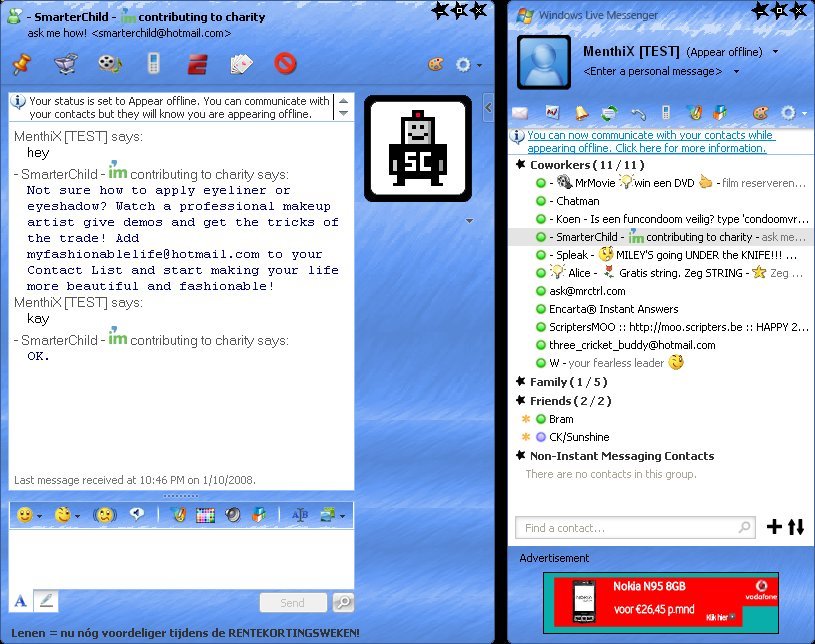Screen dimensions: 815x644
Task: Switch to handwriting mode tab
Action: click(x=46, y=601)
